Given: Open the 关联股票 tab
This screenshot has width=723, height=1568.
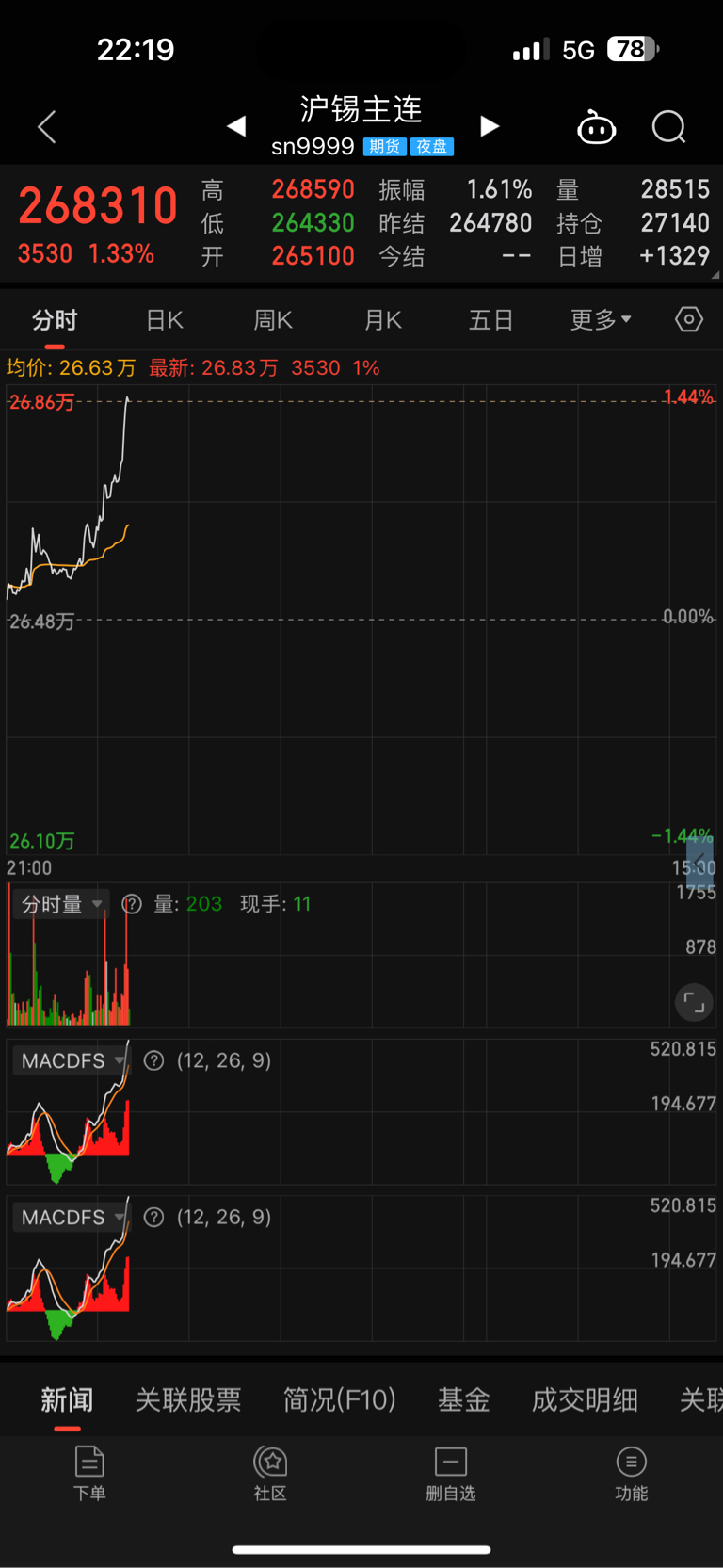Looking at the screenshot, I should (x=188, y=1399).
